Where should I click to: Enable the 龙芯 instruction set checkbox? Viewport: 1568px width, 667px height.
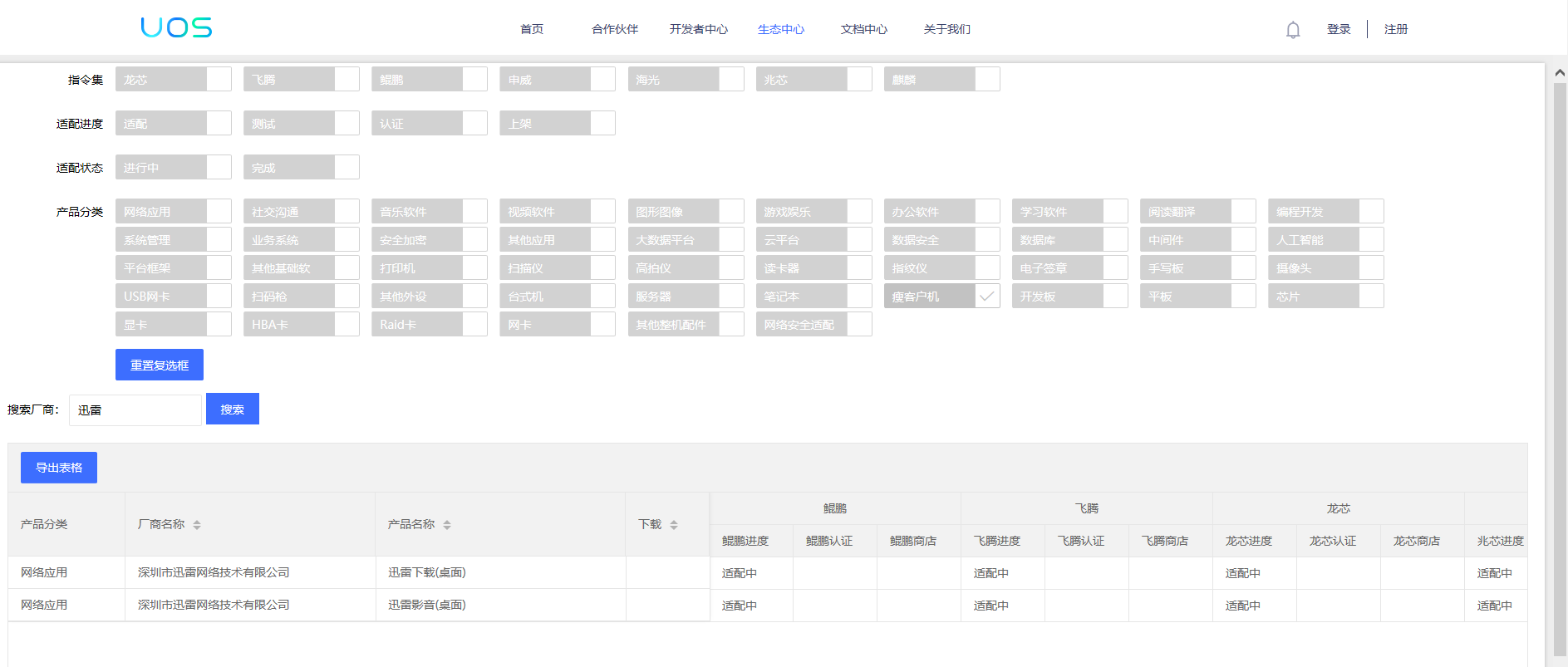click(219, 80)
